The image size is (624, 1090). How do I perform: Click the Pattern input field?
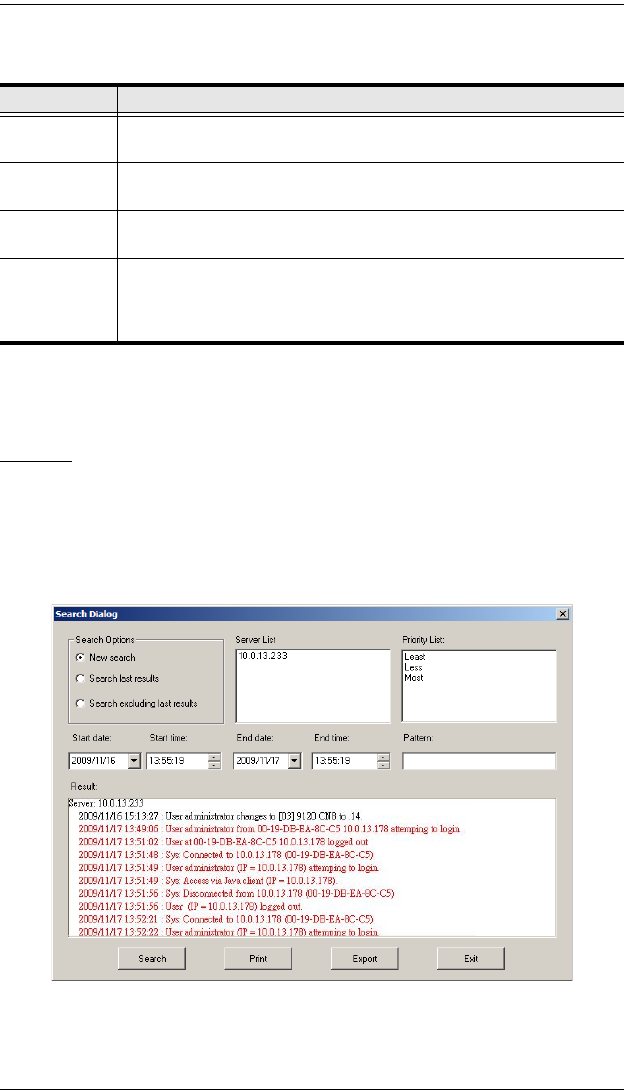(x=479, y=761)
